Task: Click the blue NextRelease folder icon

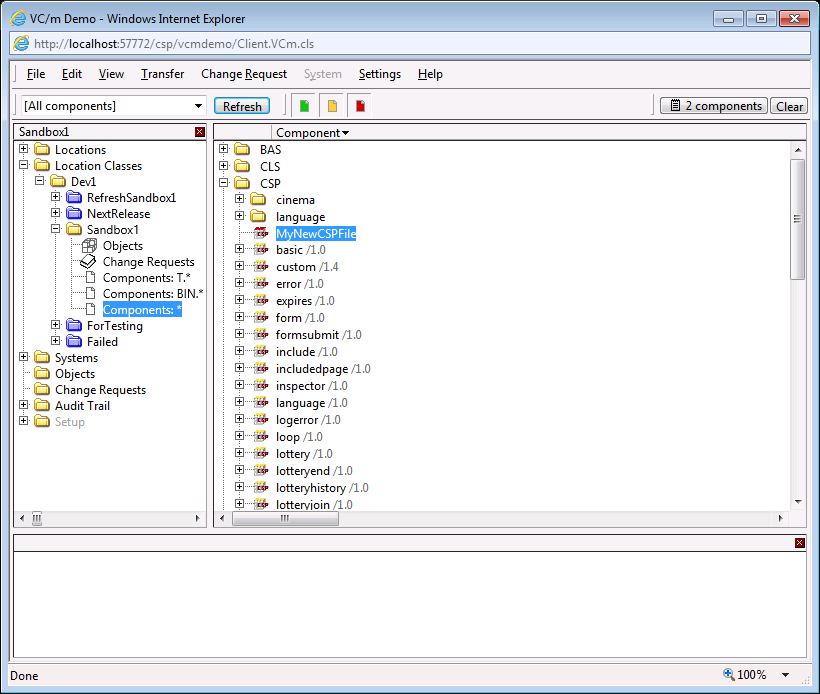Action: pos(74,214)
